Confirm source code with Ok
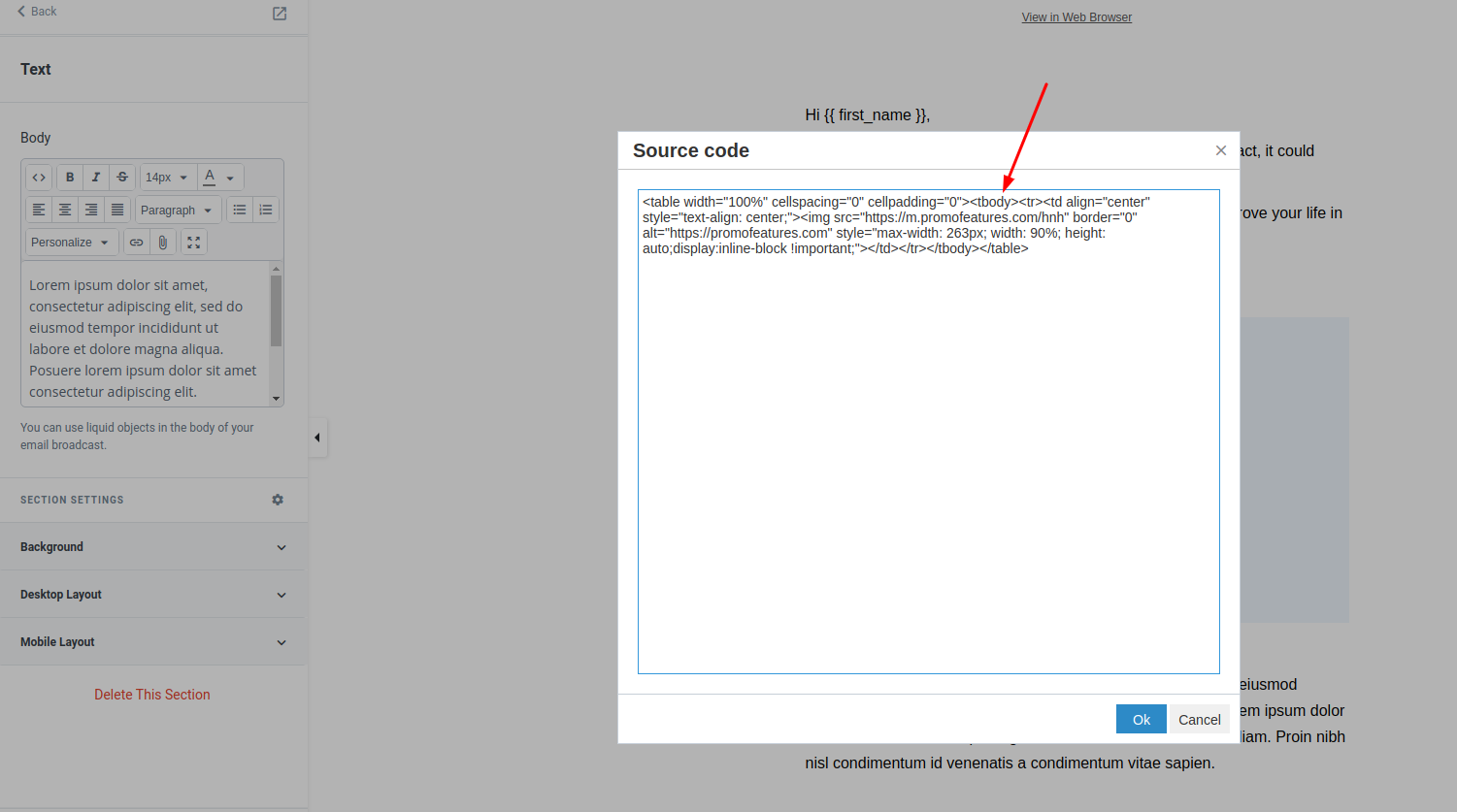This screenshot has width=1457, height=812. click(1142, 719)
